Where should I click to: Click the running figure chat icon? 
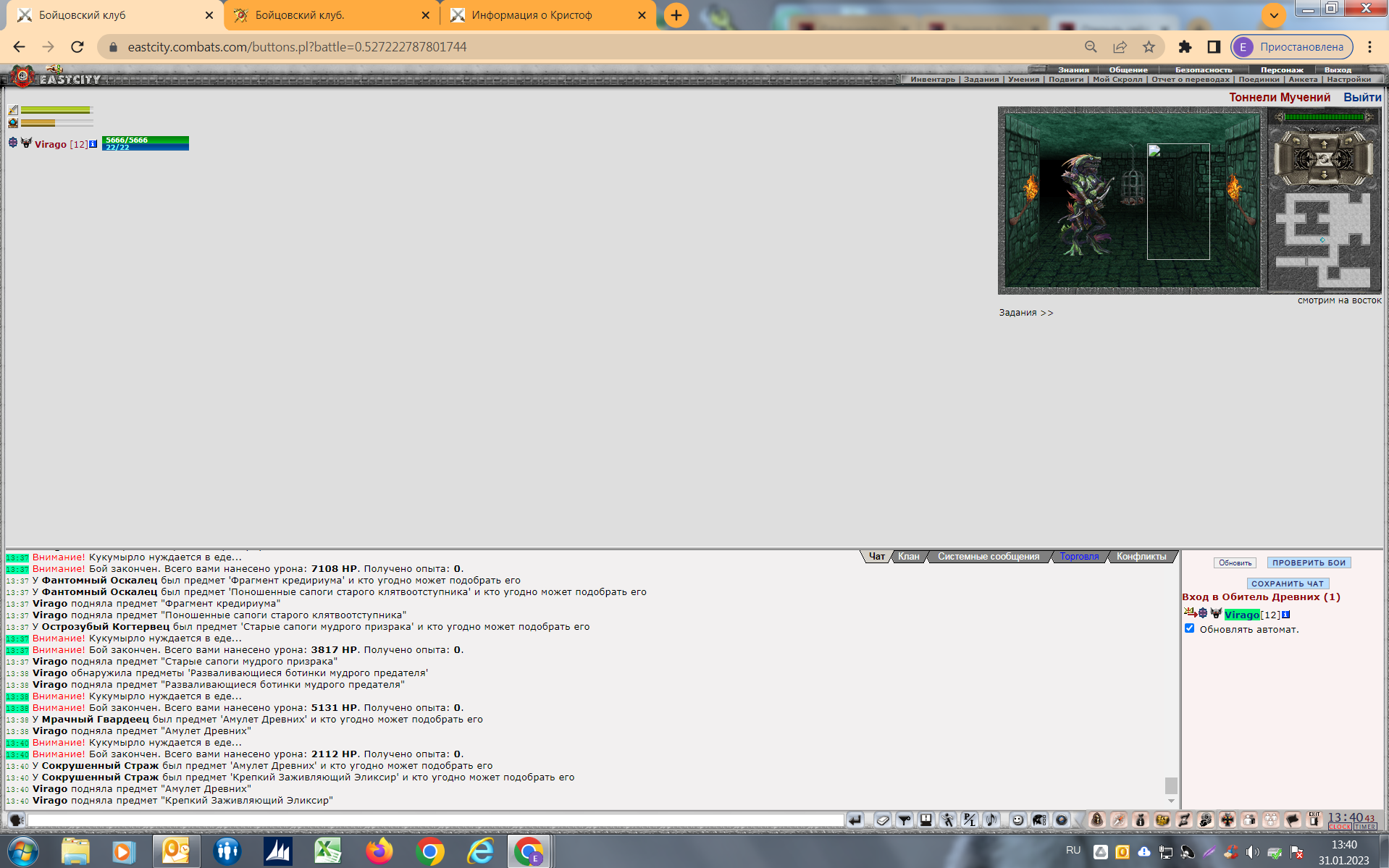tap(948, 820)
